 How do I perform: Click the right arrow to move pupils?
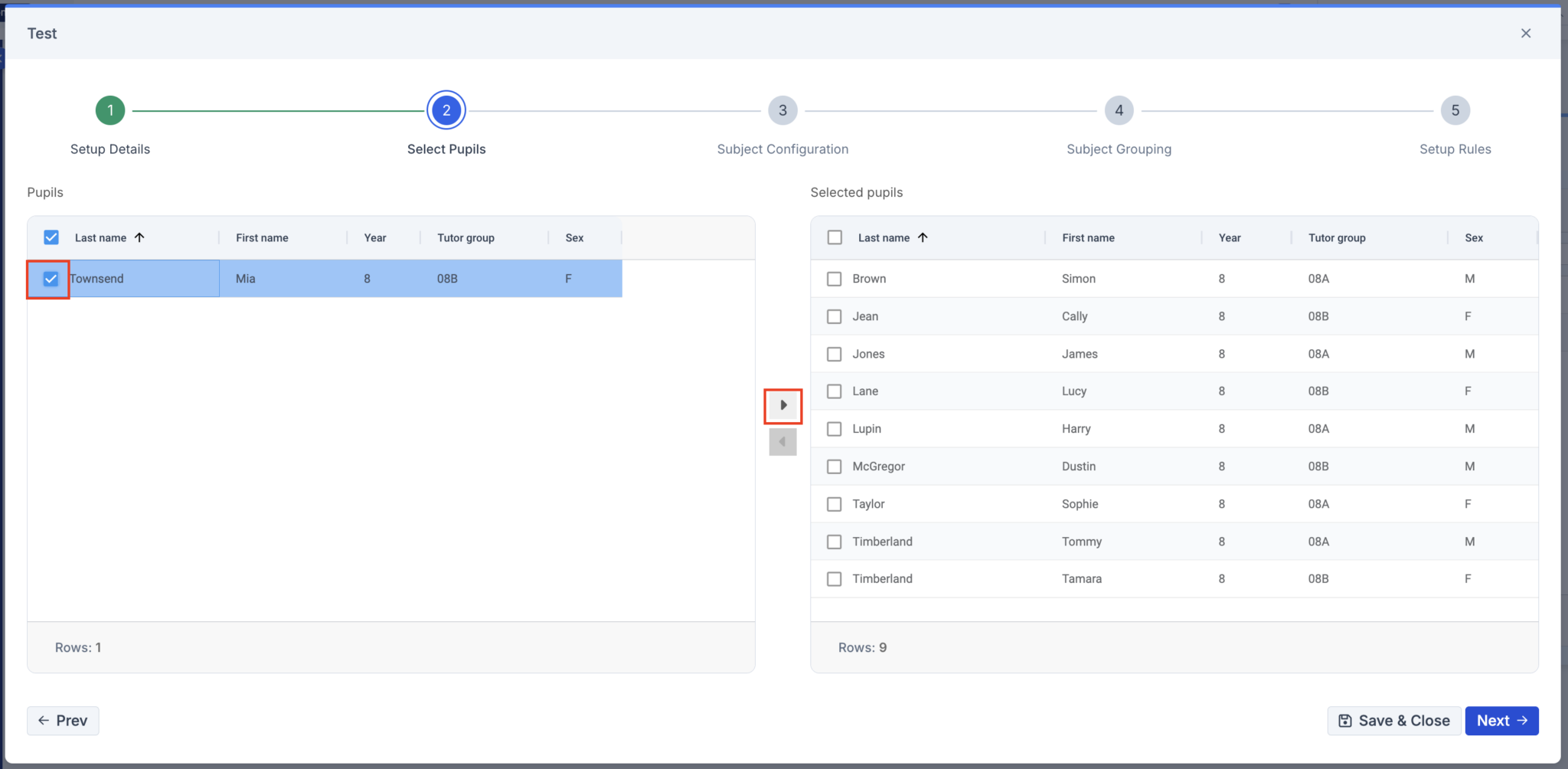pyautogui.click(x=782, y=405)
